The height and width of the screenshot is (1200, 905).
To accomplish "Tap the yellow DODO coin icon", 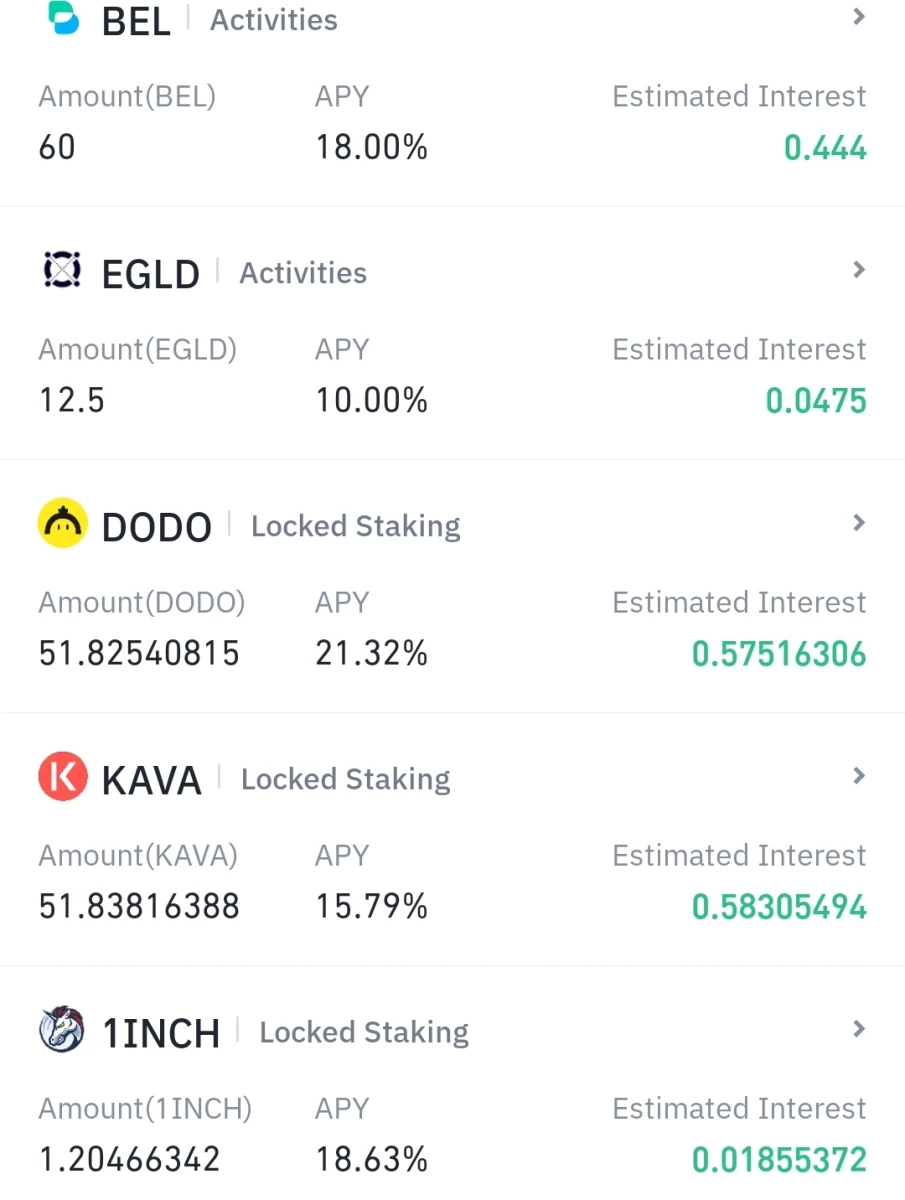I will (63, 524).
